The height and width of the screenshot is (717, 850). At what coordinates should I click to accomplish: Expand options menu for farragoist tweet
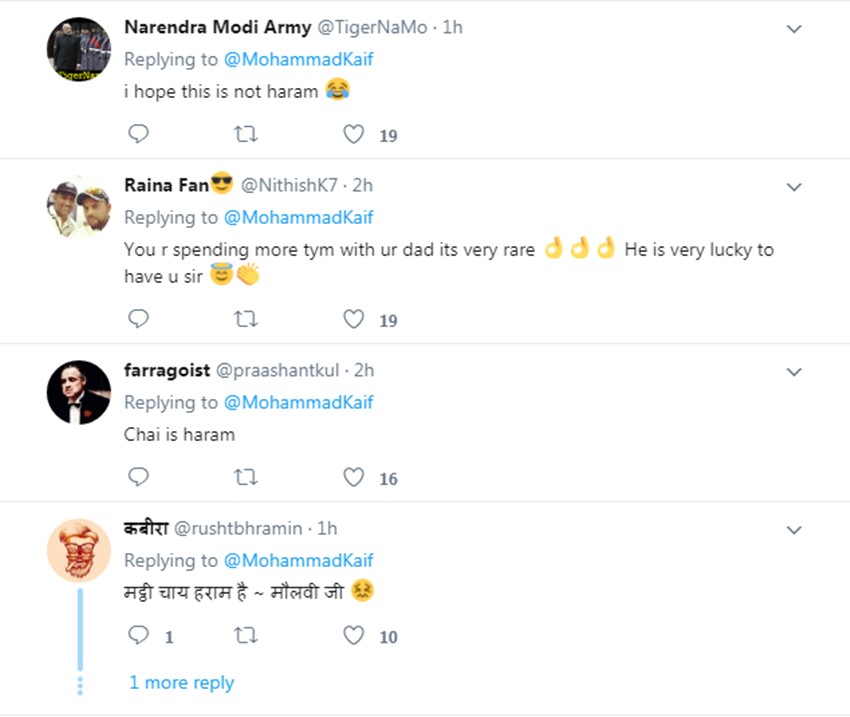(794, 372)
